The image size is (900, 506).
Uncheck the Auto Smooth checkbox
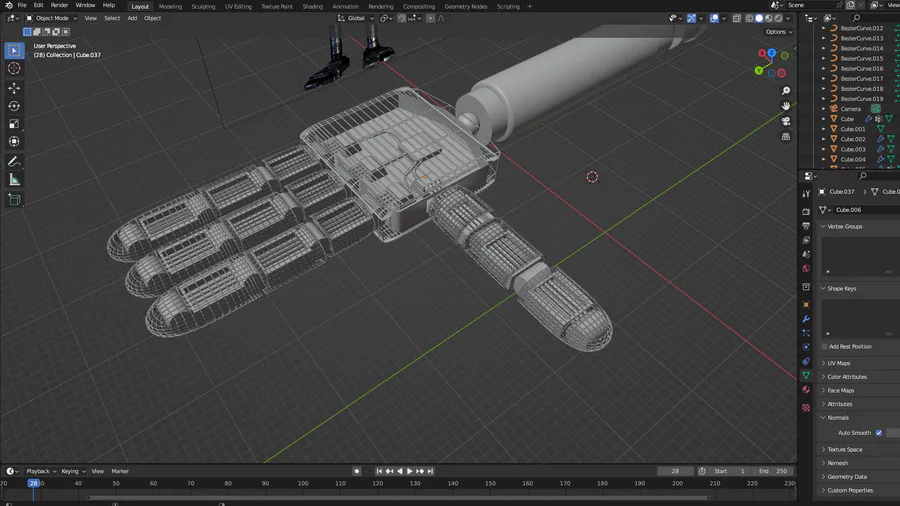point(879,433)
